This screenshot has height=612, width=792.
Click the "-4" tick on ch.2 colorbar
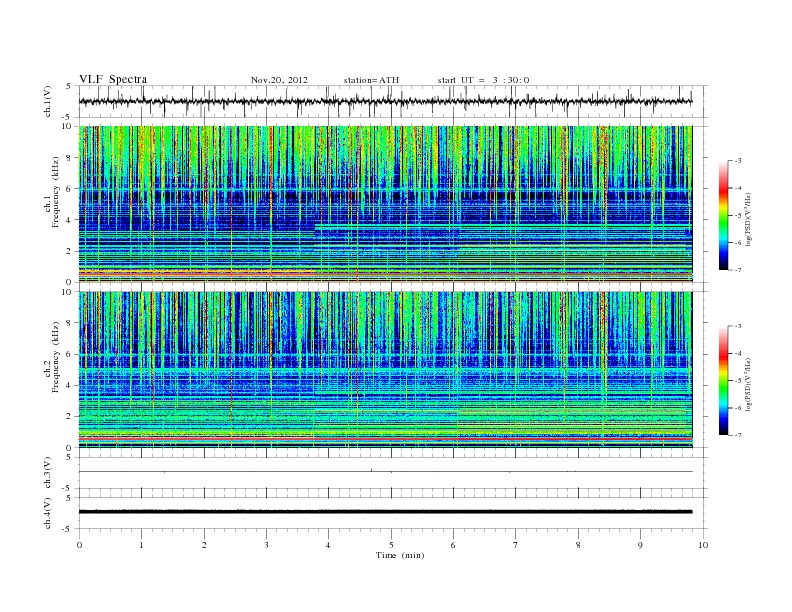[737, 353]
